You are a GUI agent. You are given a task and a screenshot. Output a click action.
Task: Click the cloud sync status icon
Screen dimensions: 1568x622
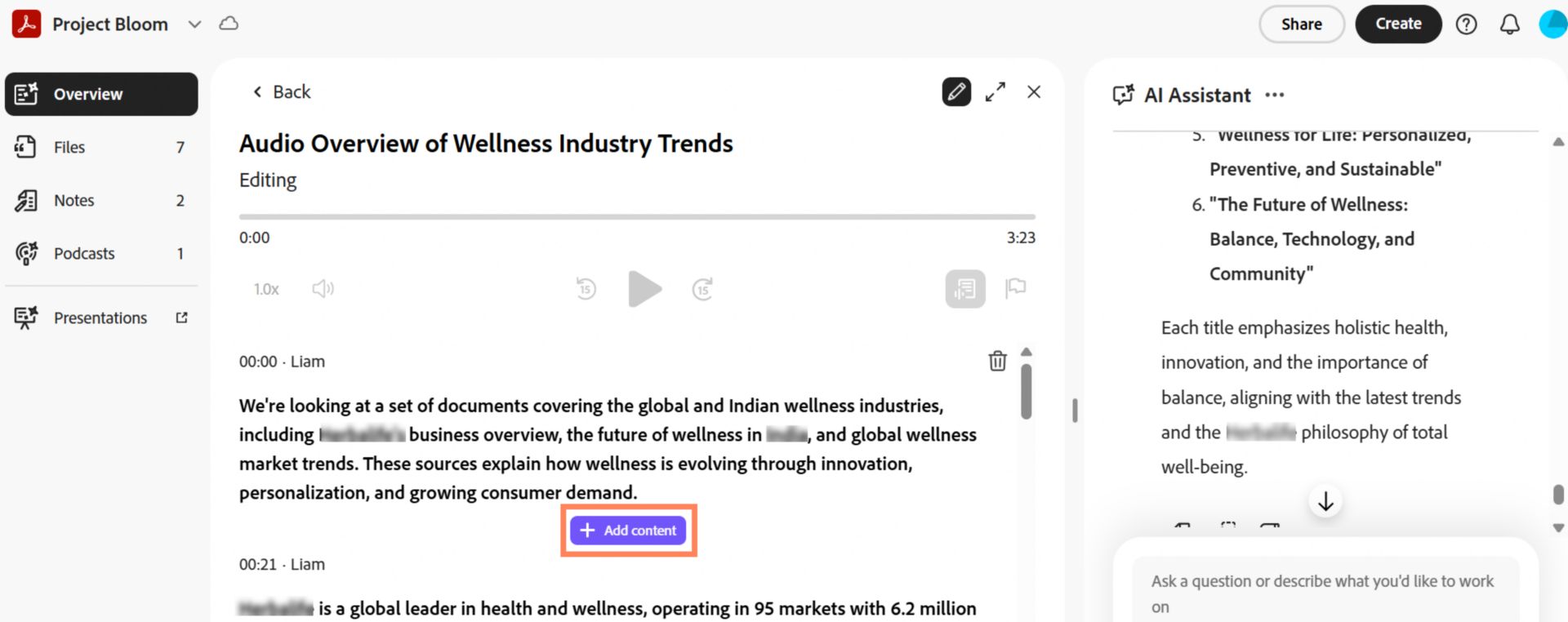229,24
